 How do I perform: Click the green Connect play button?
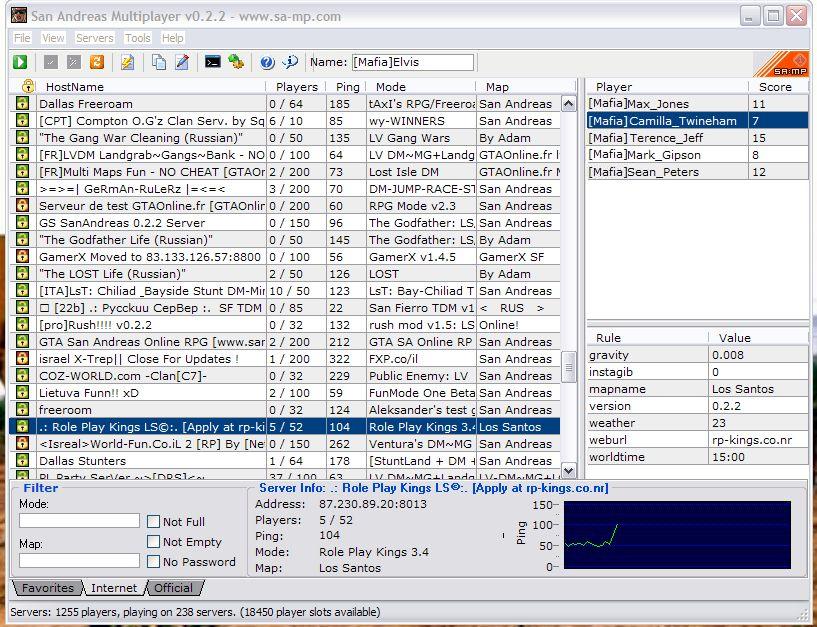20,62
